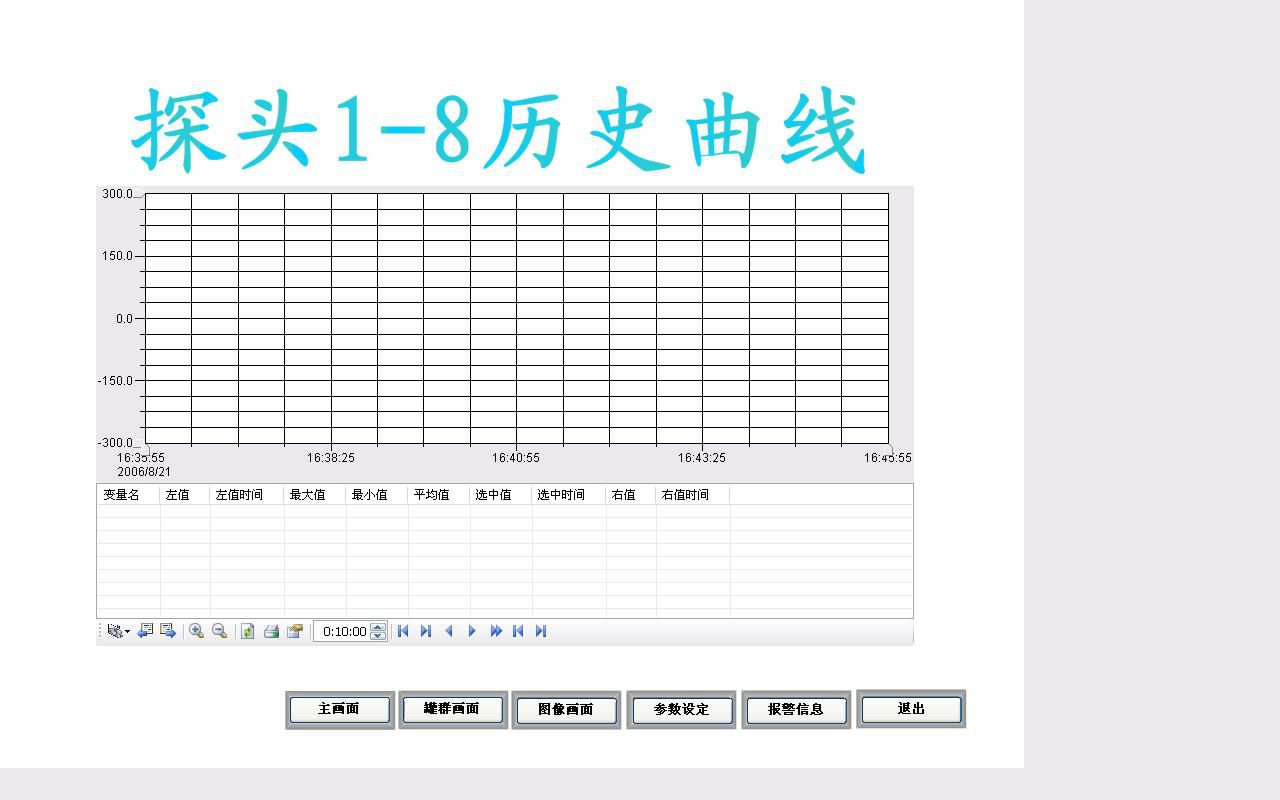The image size is (1280, 800).
Task: Open 参数设定 parameter settings
Action: pyautogui.click(x=681, y=710)
